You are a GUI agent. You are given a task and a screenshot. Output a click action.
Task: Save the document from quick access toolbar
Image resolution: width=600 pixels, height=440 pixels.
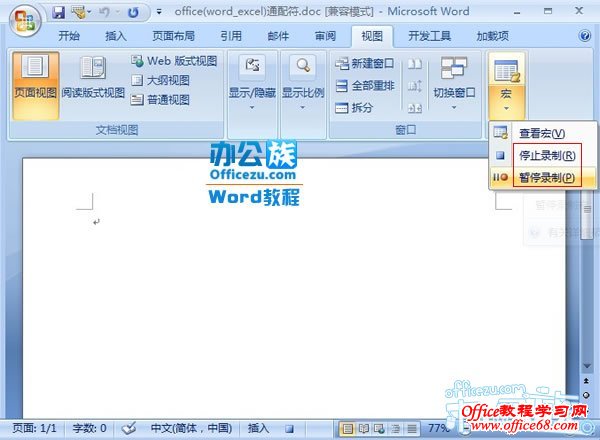59,13
